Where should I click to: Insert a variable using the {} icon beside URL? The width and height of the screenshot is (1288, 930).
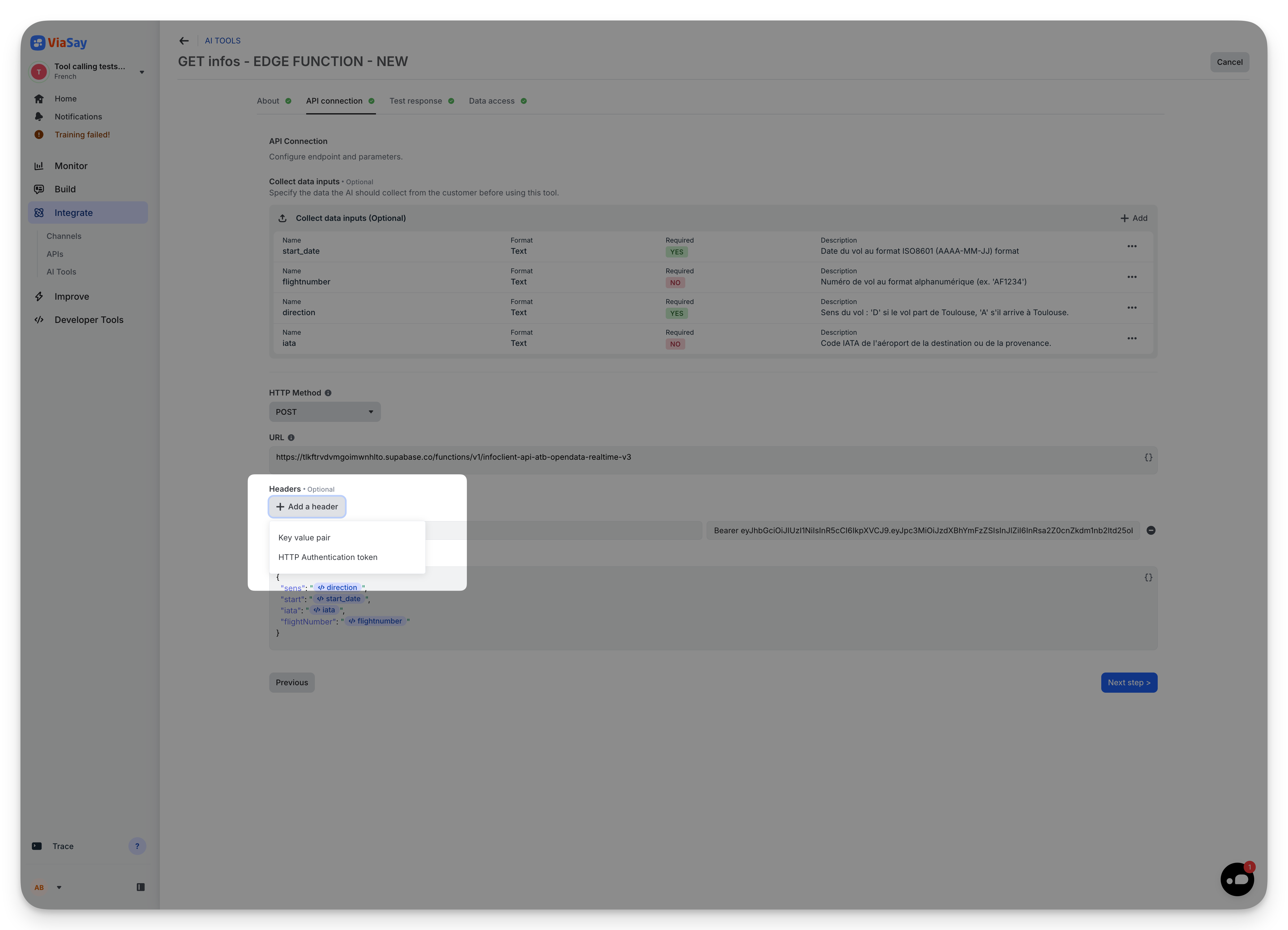coord(1148,457)
